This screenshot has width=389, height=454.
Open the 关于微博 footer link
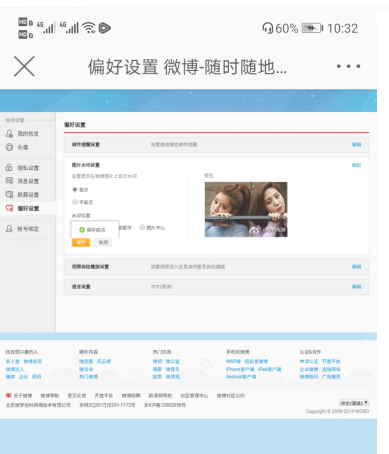[x=23, y=396]
